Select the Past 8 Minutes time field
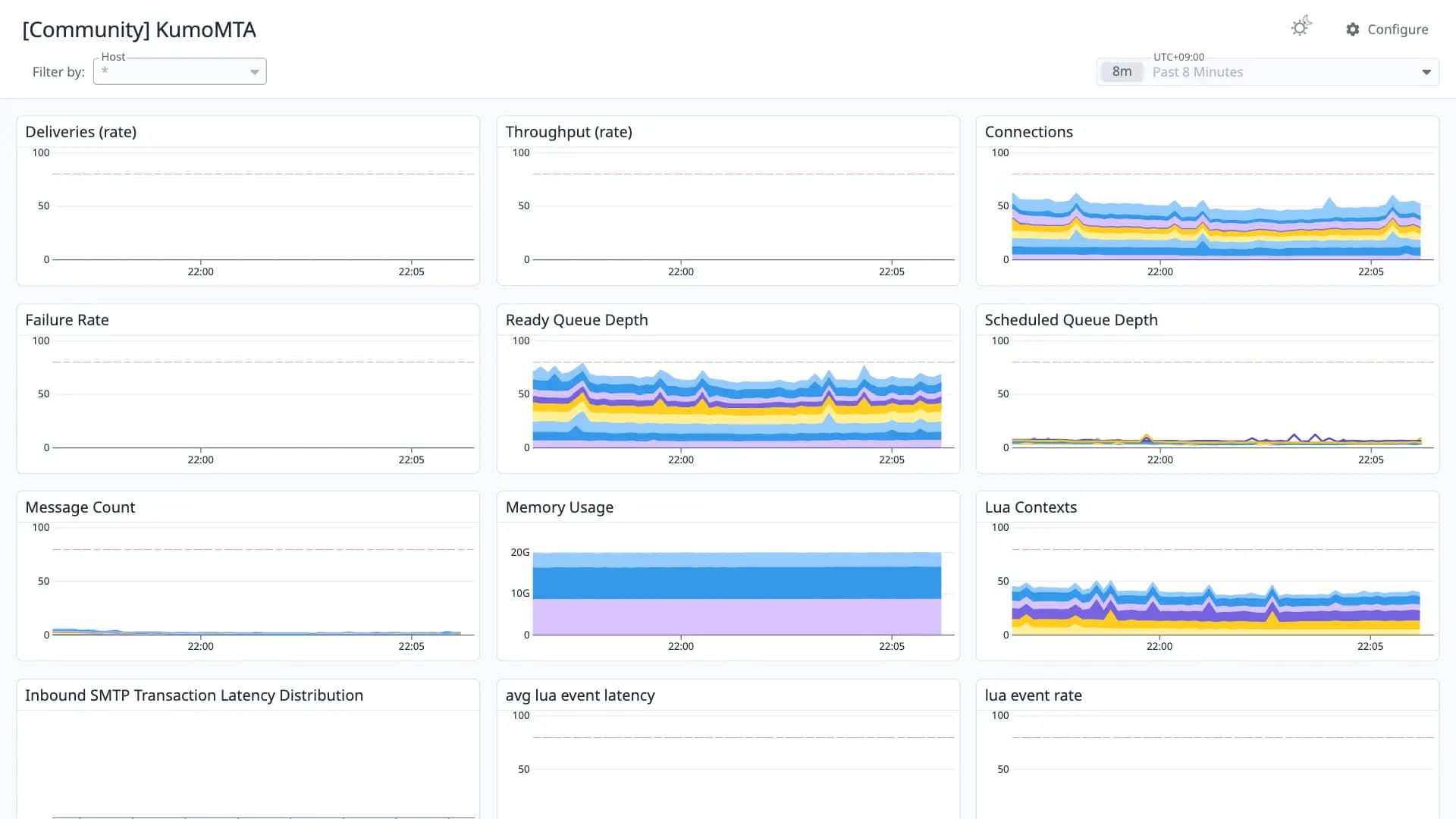This screenshot has width=1456, height=819. pyautogui.click(x=1268, y=71)
